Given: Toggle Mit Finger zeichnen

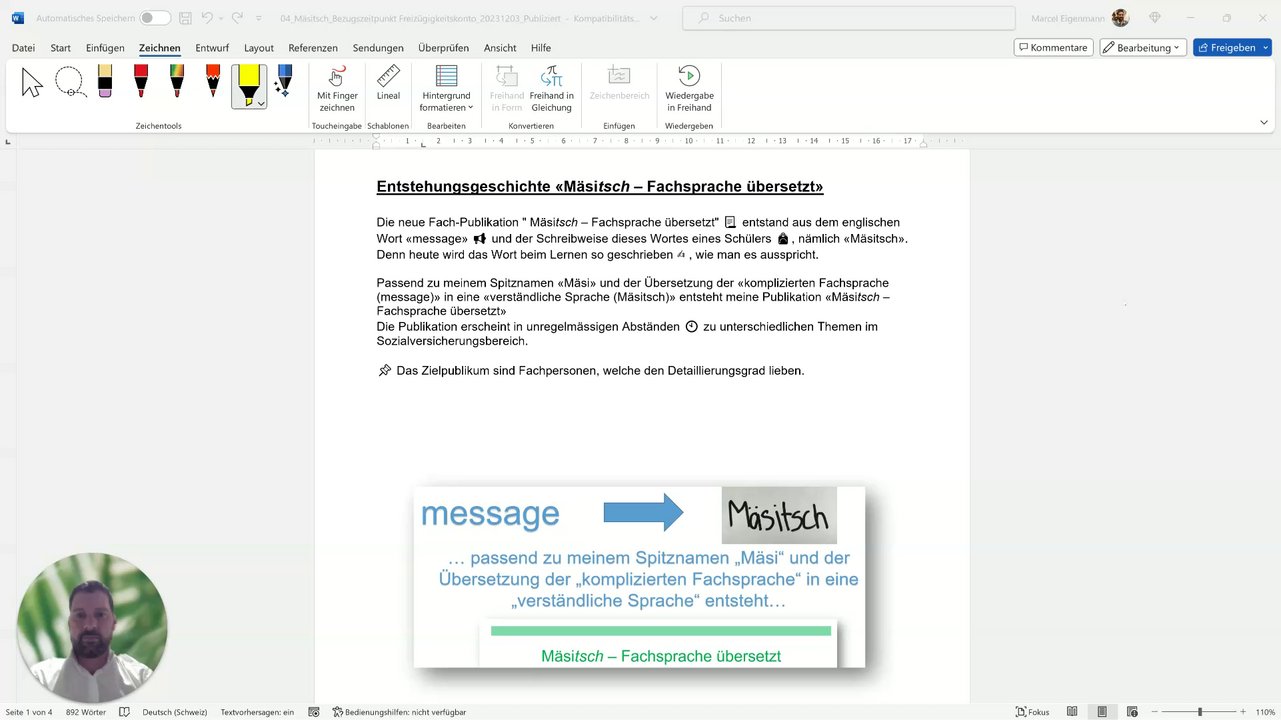Looking at the screenshot, I should click(337, 90).
